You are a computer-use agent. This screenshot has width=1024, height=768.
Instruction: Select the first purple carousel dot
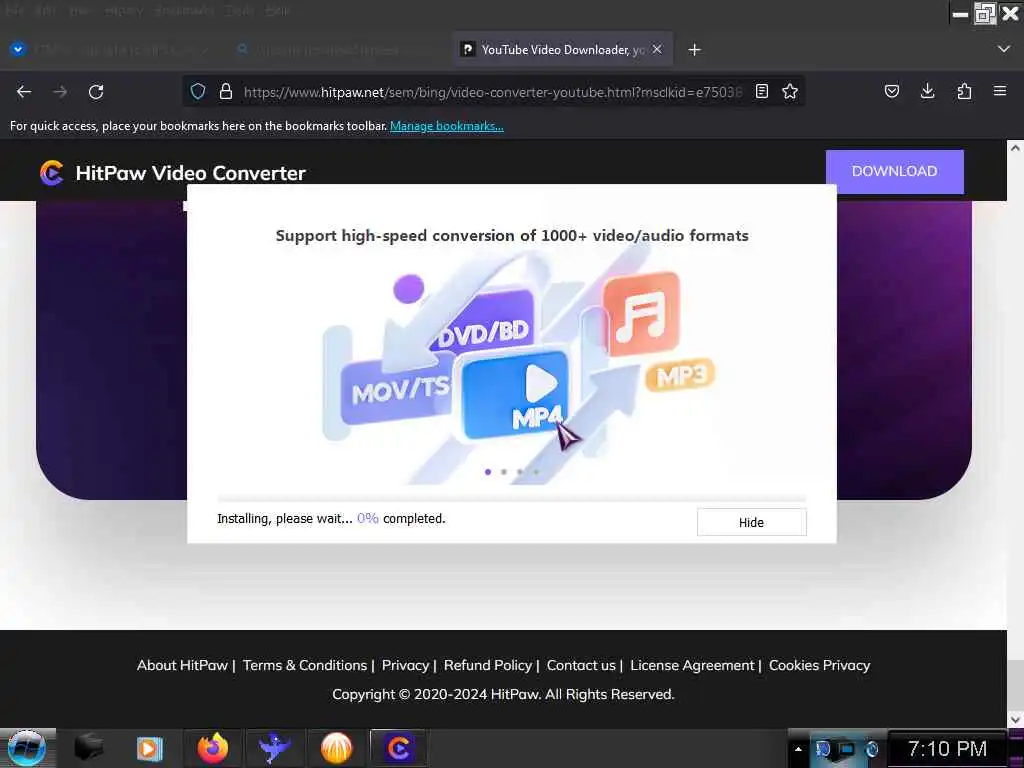coord(488,472)
